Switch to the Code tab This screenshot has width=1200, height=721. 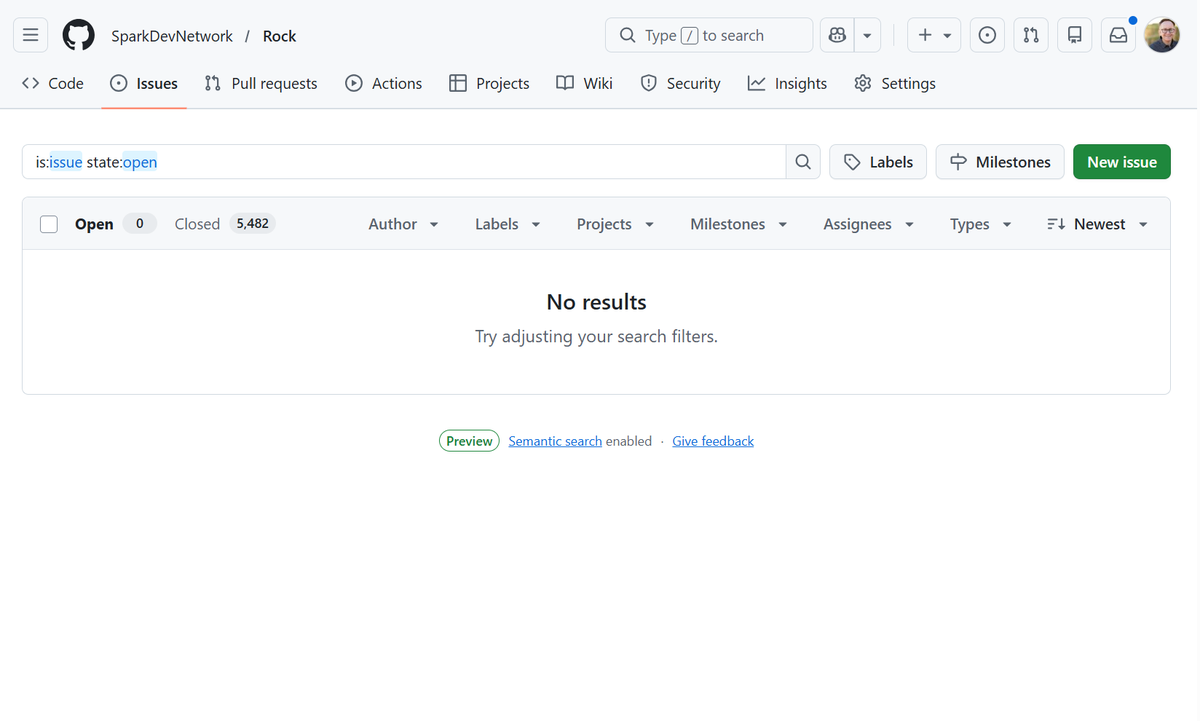coord(53,83)
